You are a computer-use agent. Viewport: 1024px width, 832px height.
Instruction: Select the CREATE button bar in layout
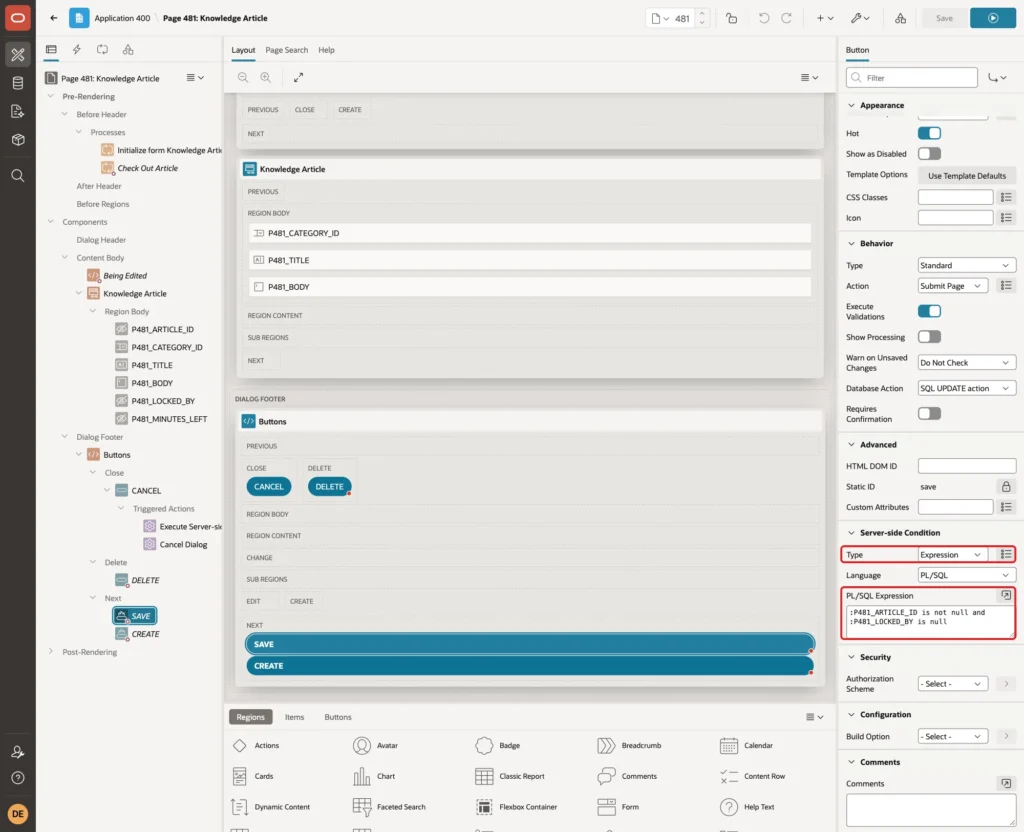click(530, 665)
